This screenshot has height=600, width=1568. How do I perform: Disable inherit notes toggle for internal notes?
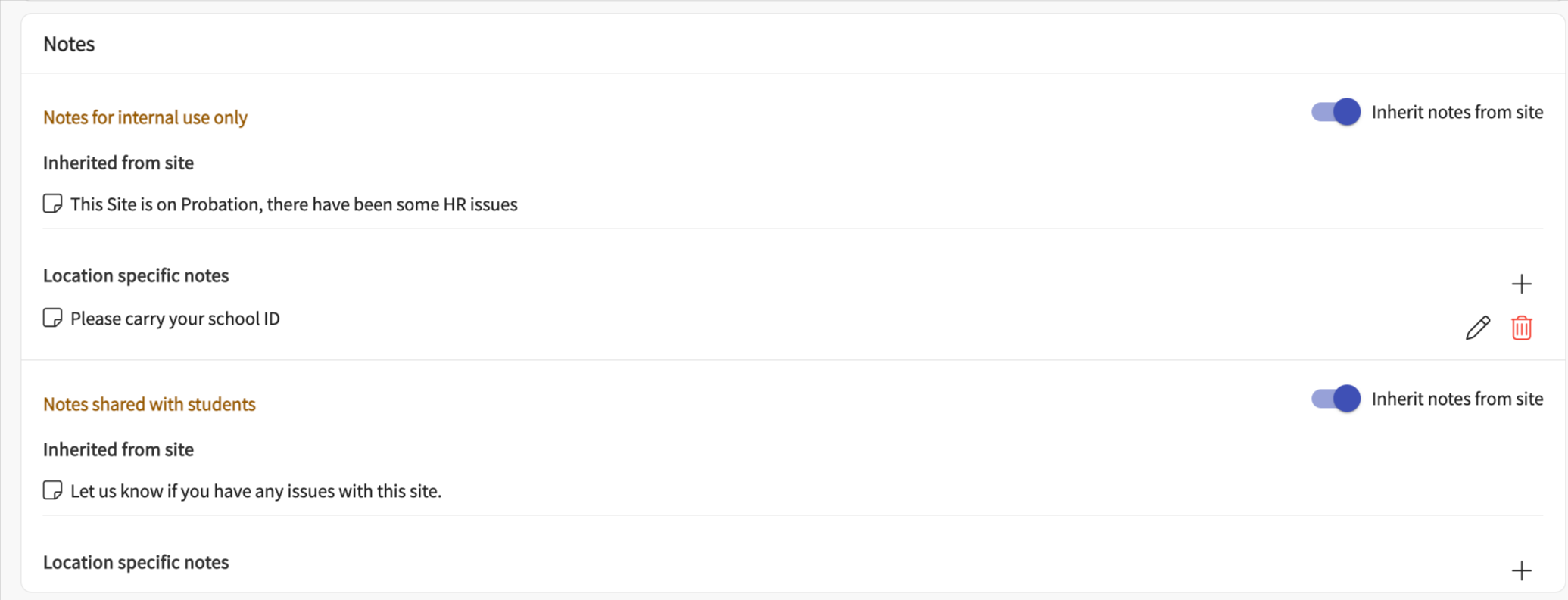[1336, 112]
